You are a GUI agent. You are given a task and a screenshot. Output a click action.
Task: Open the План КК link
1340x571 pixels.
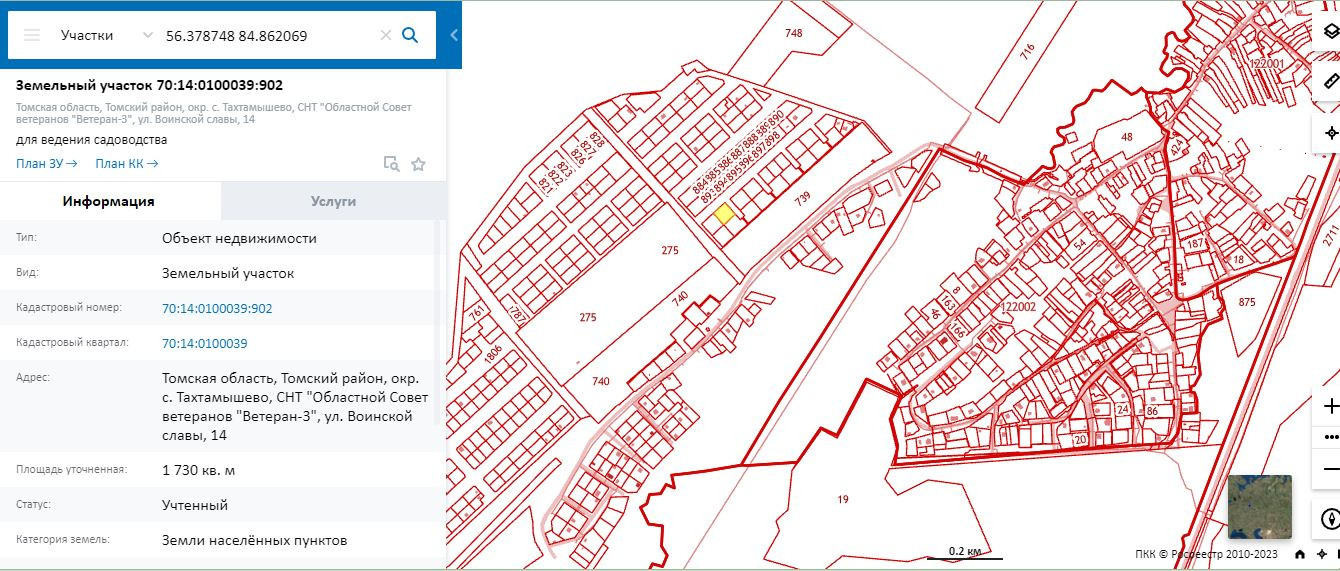click(x=127, y=164)
